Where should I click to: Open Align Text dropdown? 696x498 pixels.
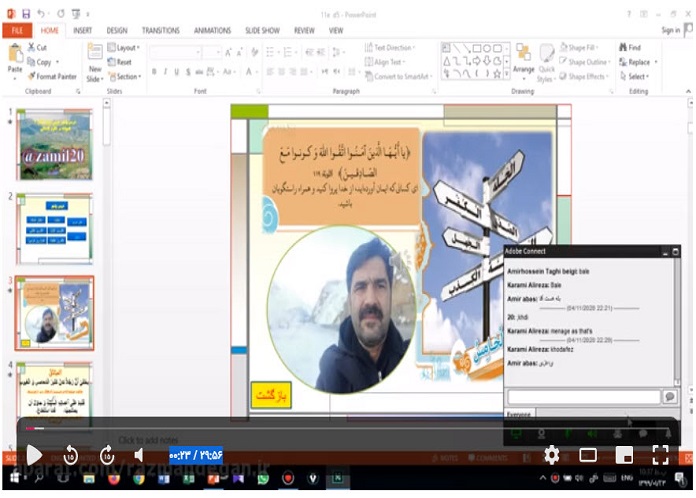pyautogui.click(x=385, y=62)
